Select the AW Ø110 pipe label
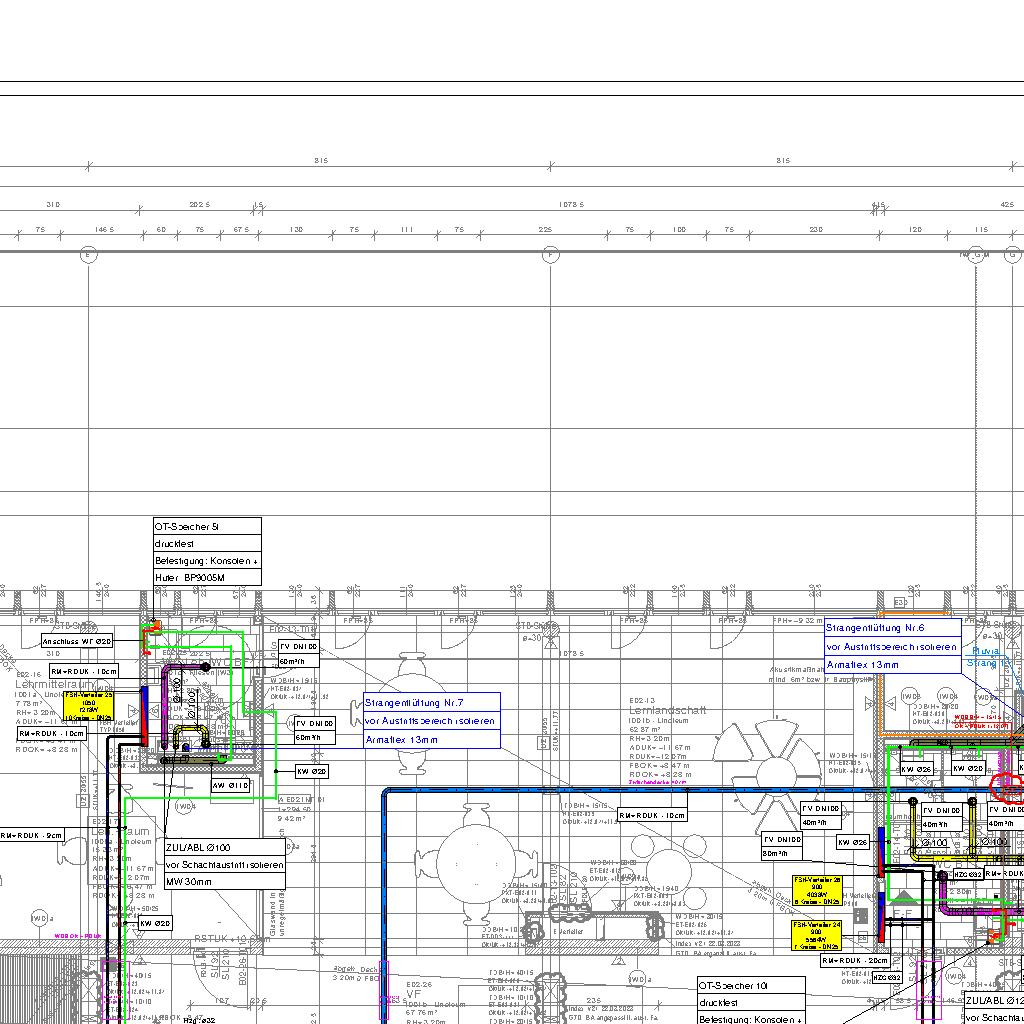The image size is (1024, 1024). click(230, 786)
